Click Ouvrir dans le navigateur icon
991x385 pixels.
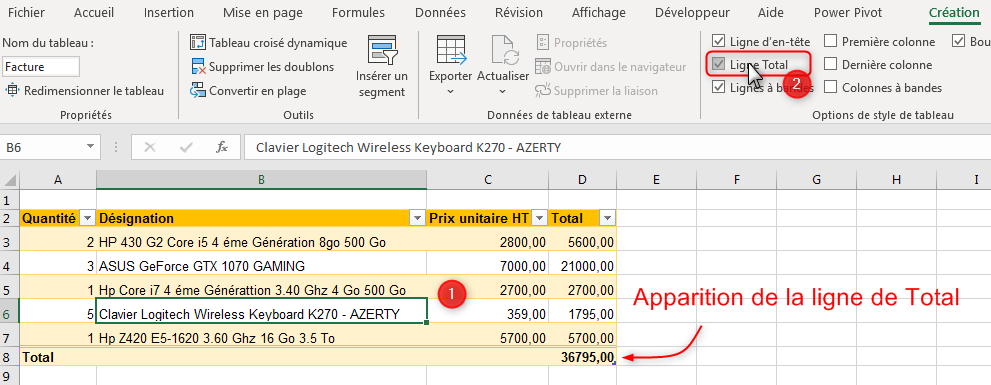click(x=543, y=66)
